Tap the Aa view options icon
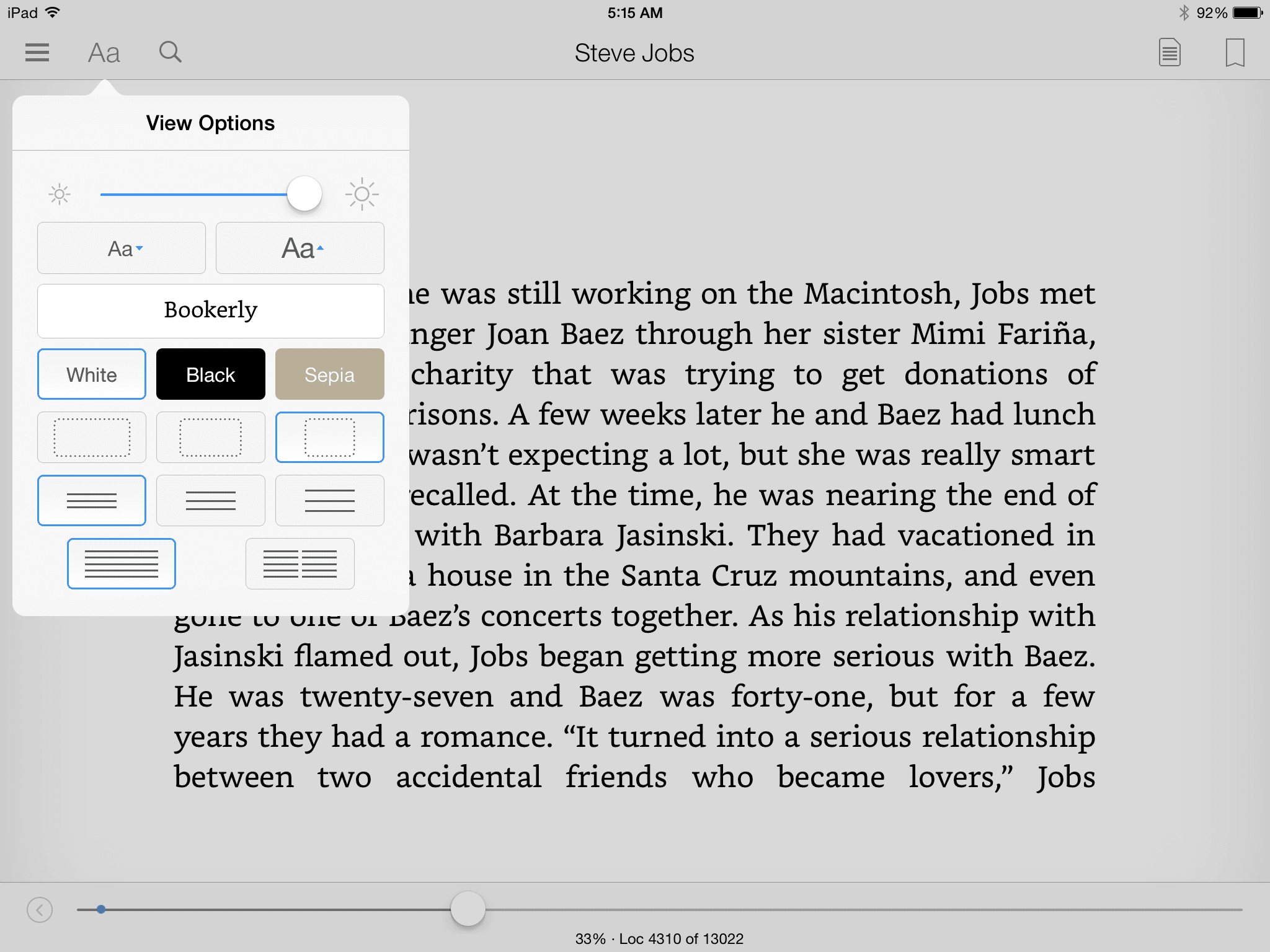This screenshot has width=1270, height=952. [x=104, y=53]
